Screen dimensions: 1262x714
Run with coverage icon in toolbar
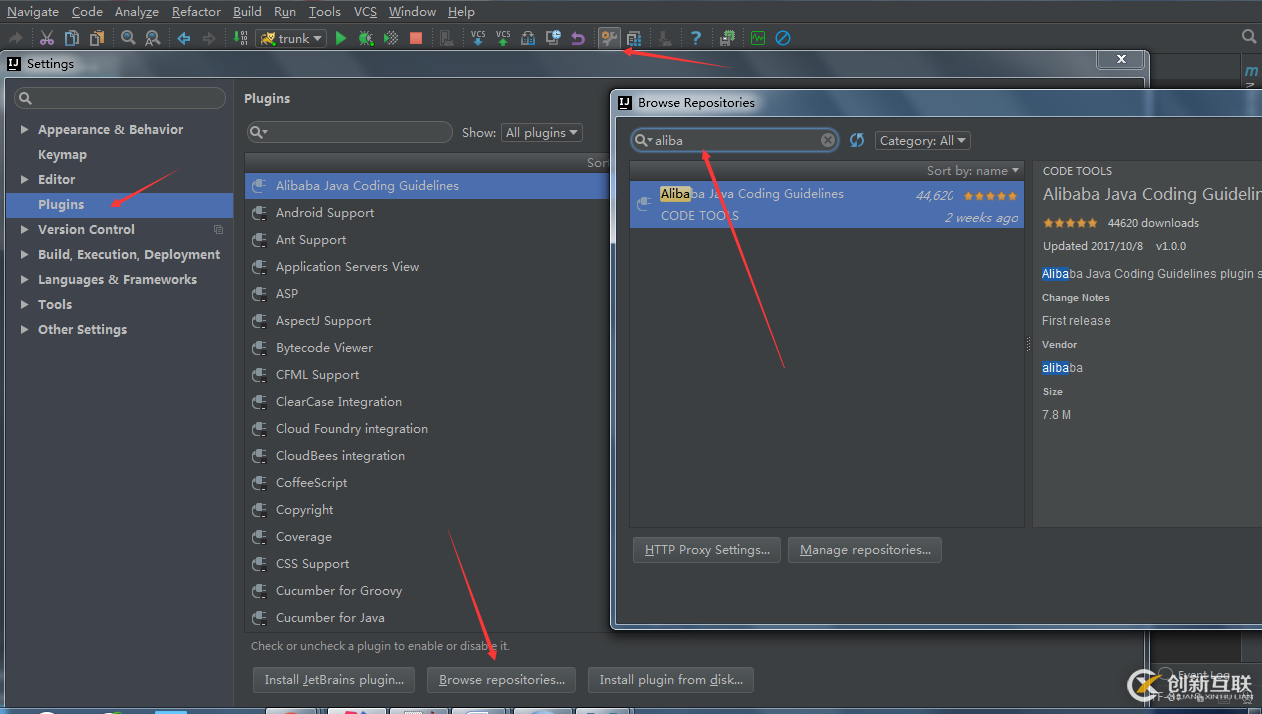coord(391,38)
